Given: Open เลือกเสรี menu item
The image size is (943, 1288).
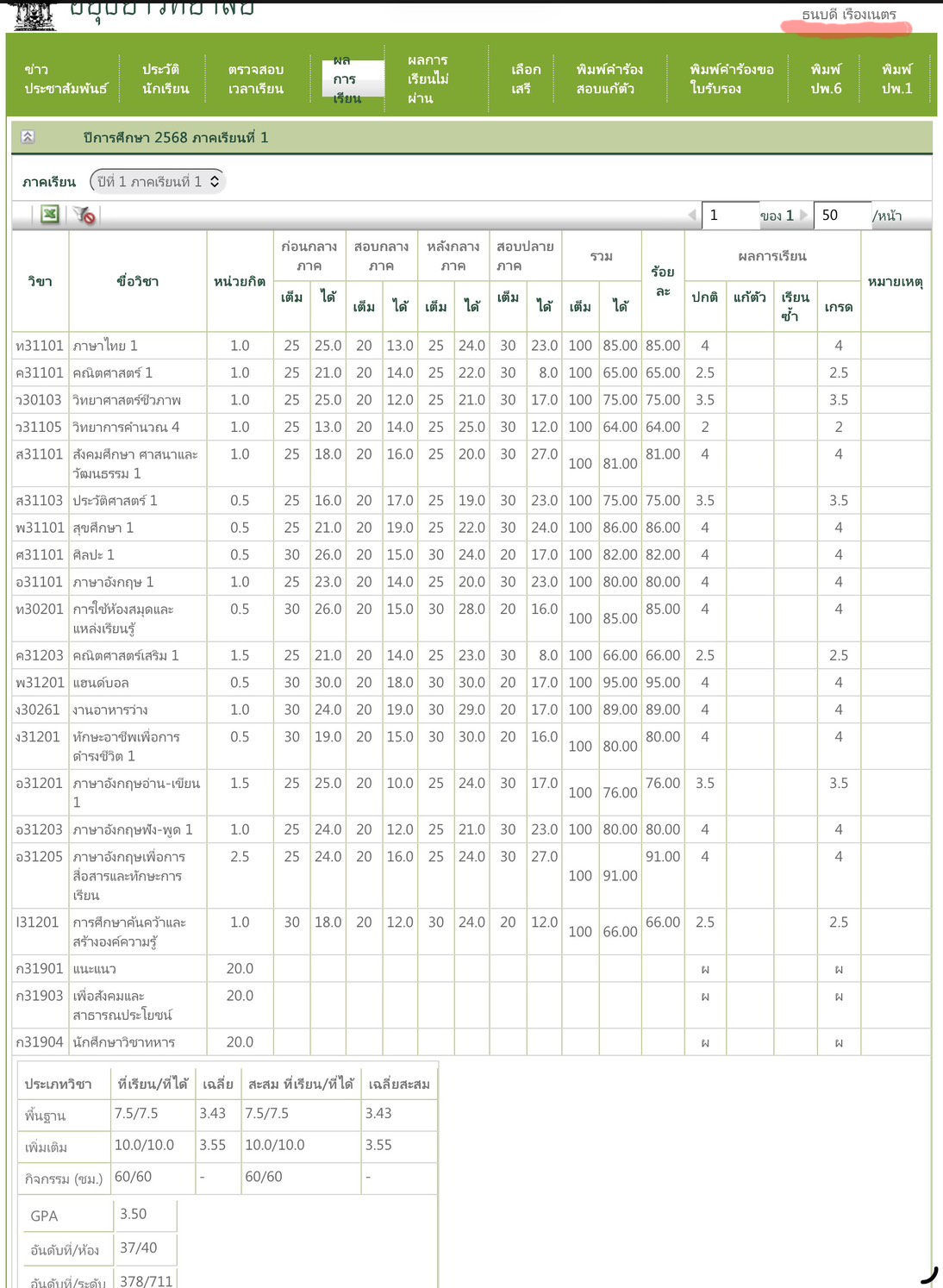Looking at the screenshot, I should coord(525,79).
